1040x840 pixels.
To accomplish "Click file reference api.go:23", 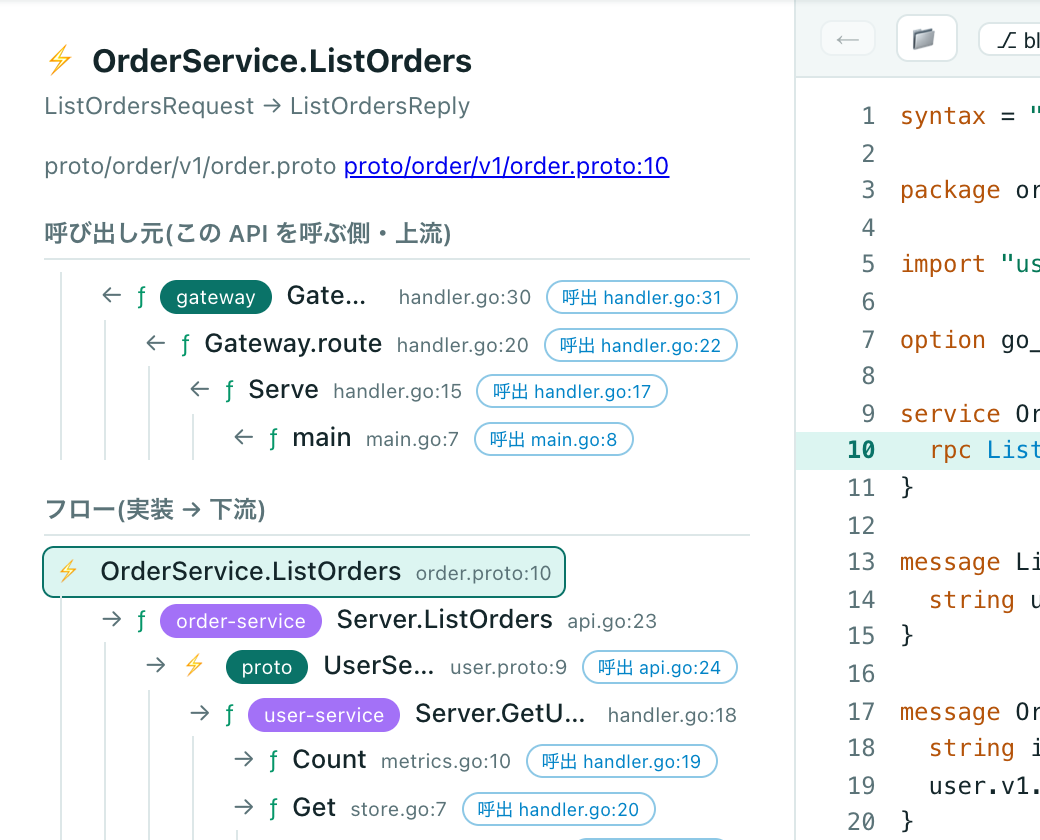I will (612, 621).
